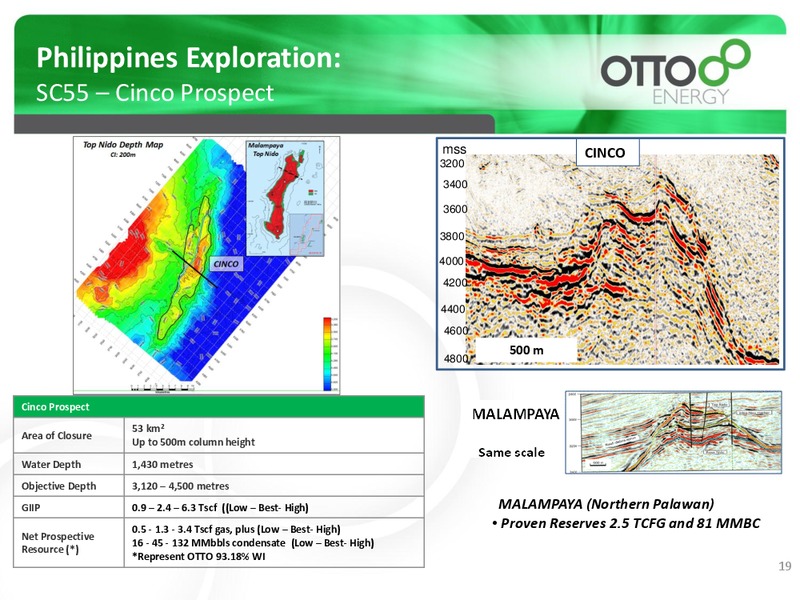Click the 'Same scale' caption
This screenshot has width=800, height=600.
[511, 453]
